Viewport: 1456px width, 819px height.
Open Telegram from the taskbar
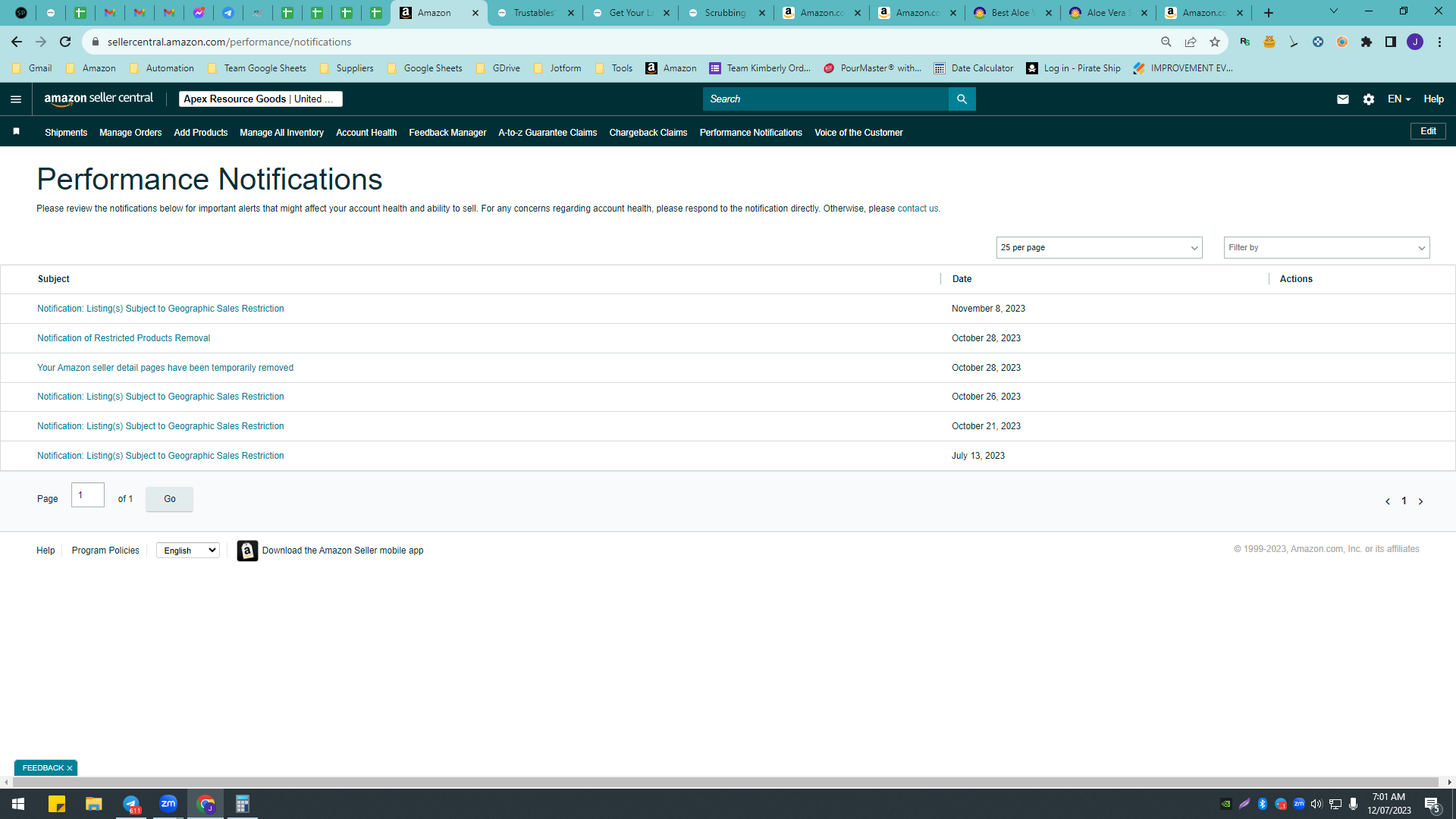pyautogui.click(x=131, y=804)
